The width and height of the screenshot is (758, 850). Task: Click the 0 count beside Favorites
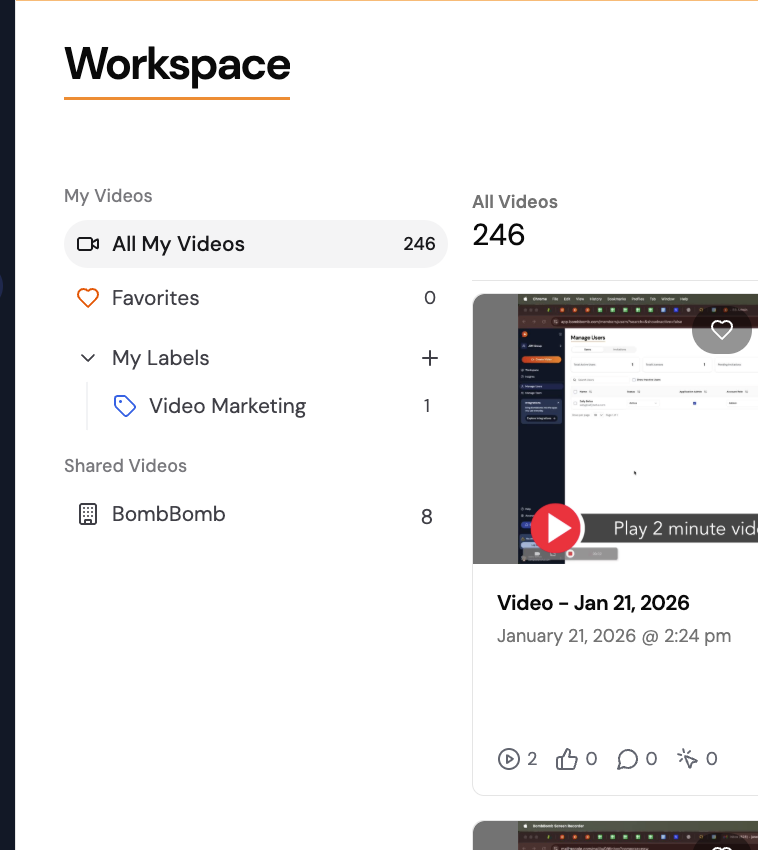tap(430, 298)
